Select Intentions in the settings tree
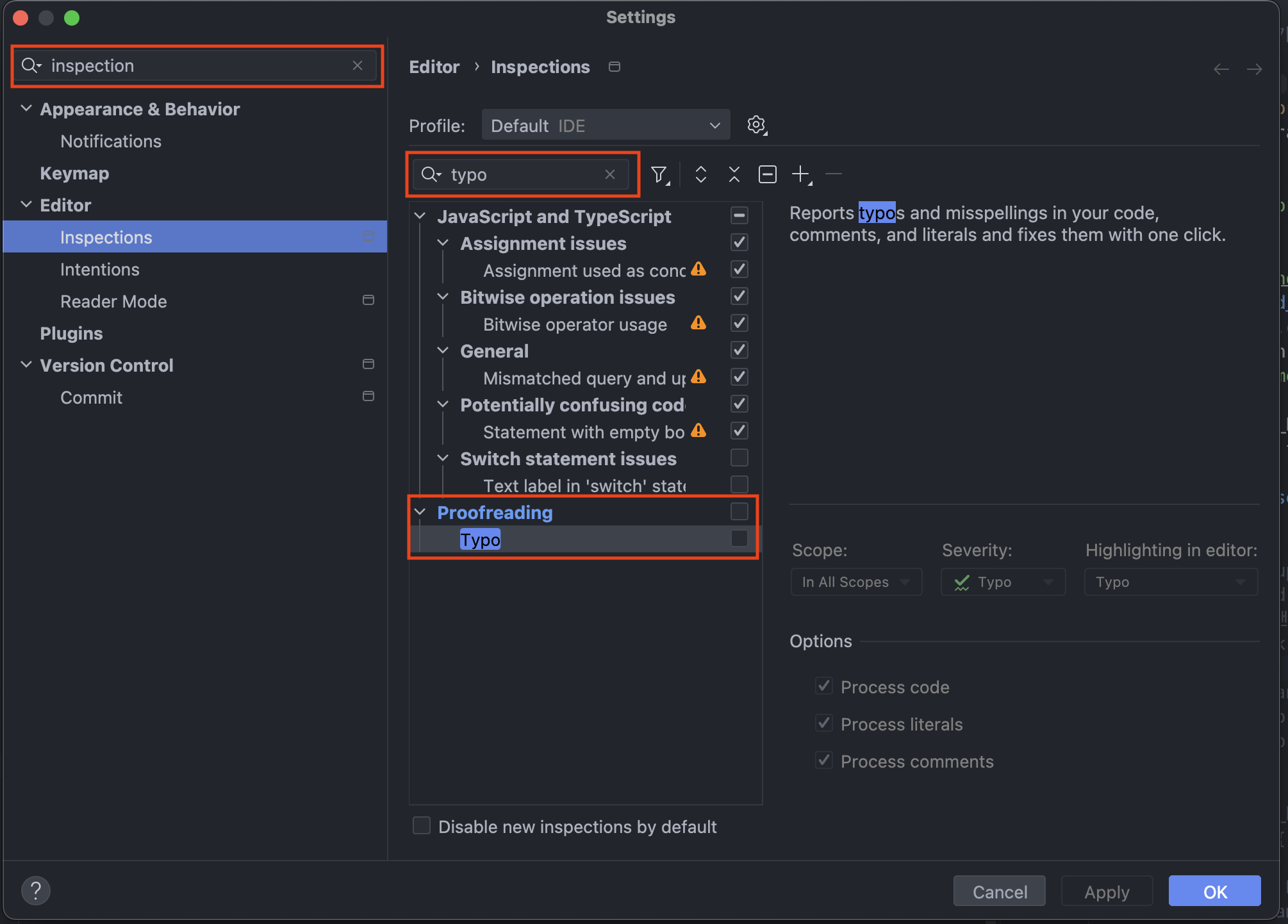The height and width of the screenshot is (924, 1288). pos(99,270)
